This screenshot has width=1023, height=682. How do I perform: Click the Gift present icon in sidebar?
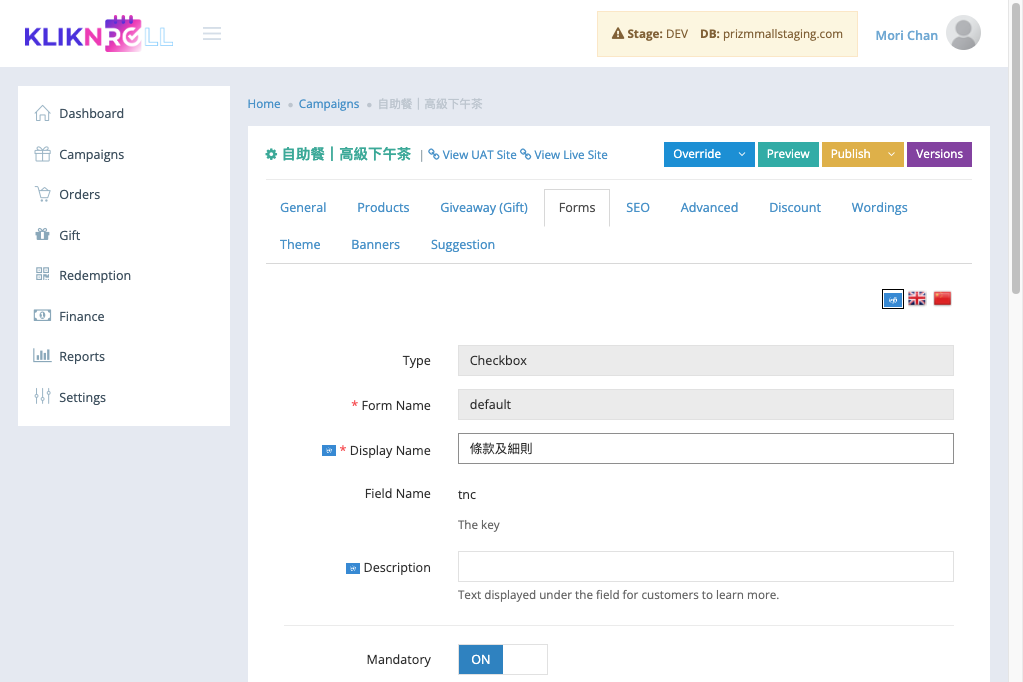tap(42, 234)
